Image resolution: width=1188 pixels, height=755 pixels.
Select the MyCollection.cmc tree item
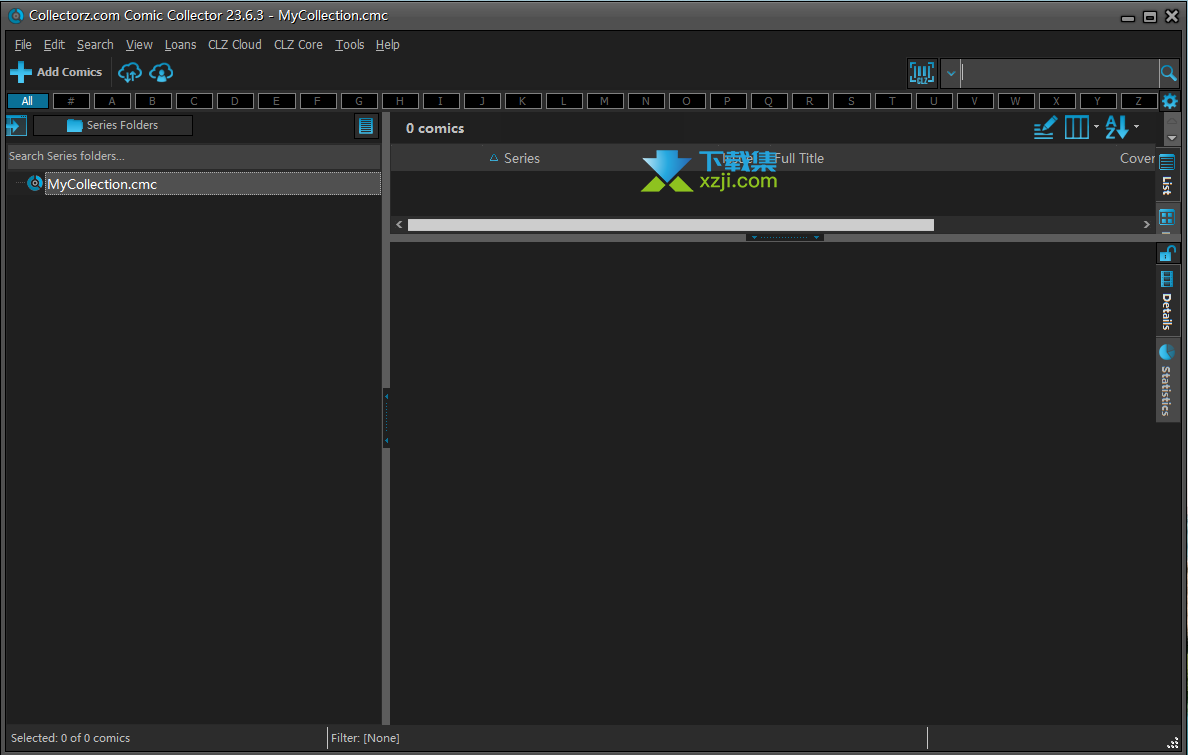pyautogui.click(x=212, y=183)
